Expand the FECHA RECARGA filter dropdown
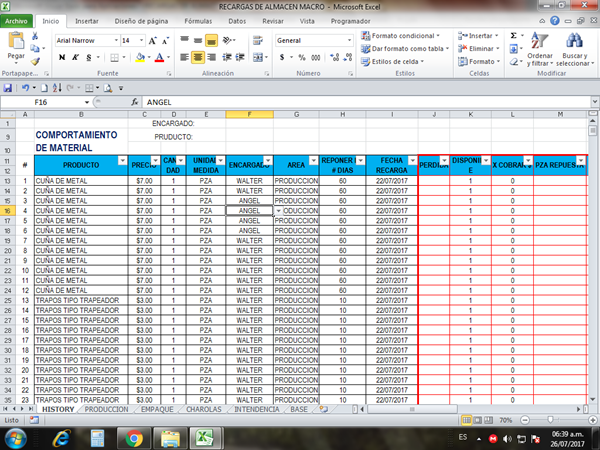Image resolution: width=600 pixels, height=450 pixels. point(412,160)
